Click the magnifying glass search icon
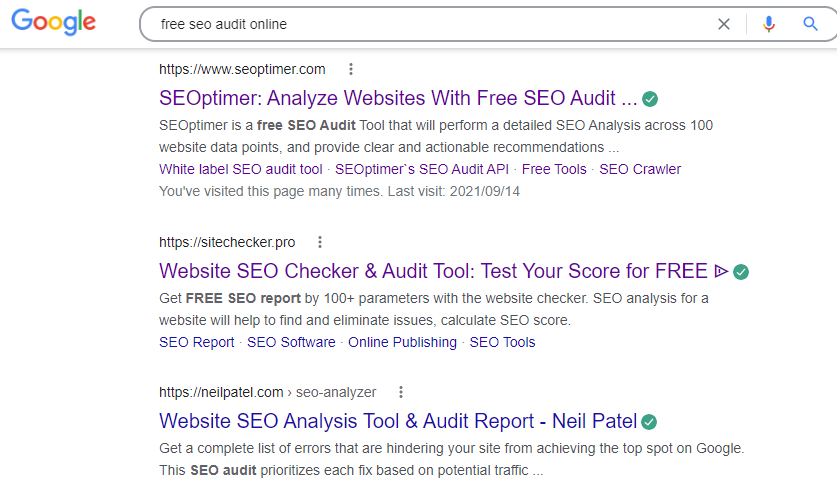Viewport: 837px width, 480px height. pyautogui.click(x=810, y=24)
